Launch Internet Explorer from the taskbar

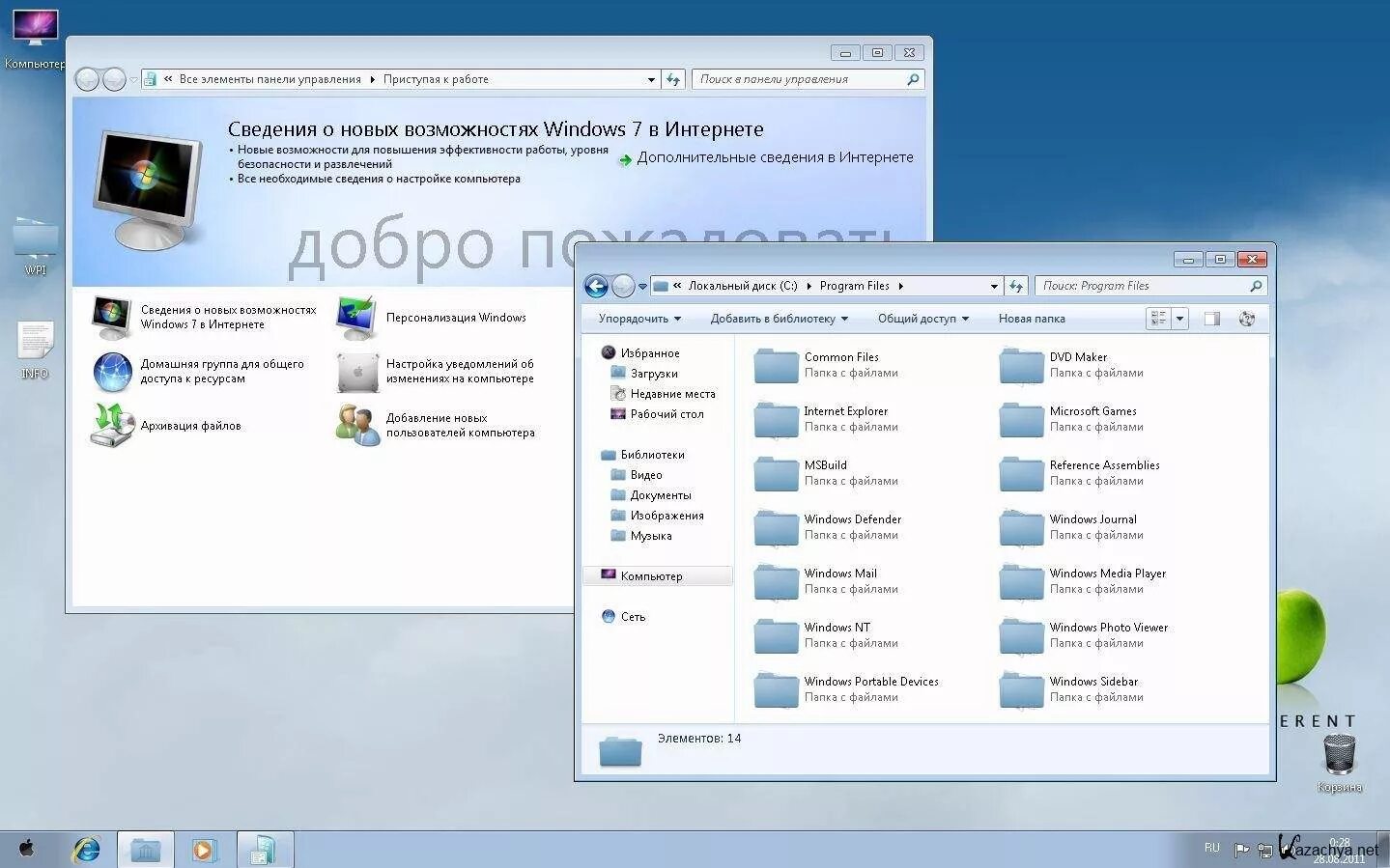87,850
